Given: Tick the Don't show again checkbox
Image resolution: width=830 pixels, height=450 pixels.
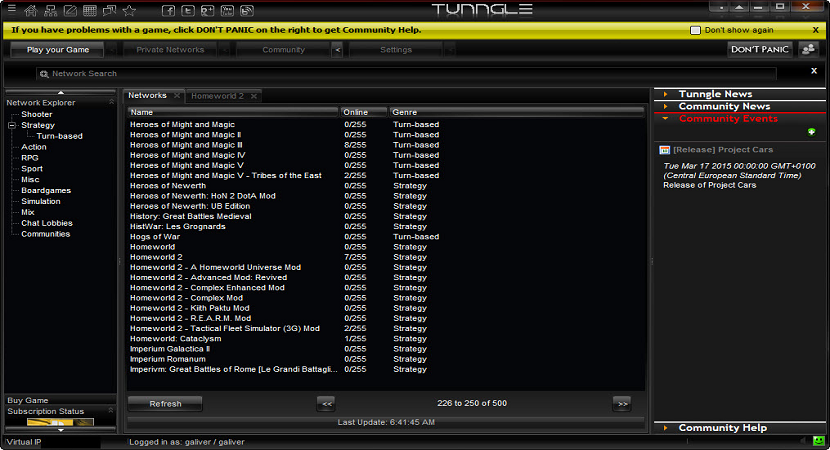Looking at the screenshot, I should [x=695, y=30].
